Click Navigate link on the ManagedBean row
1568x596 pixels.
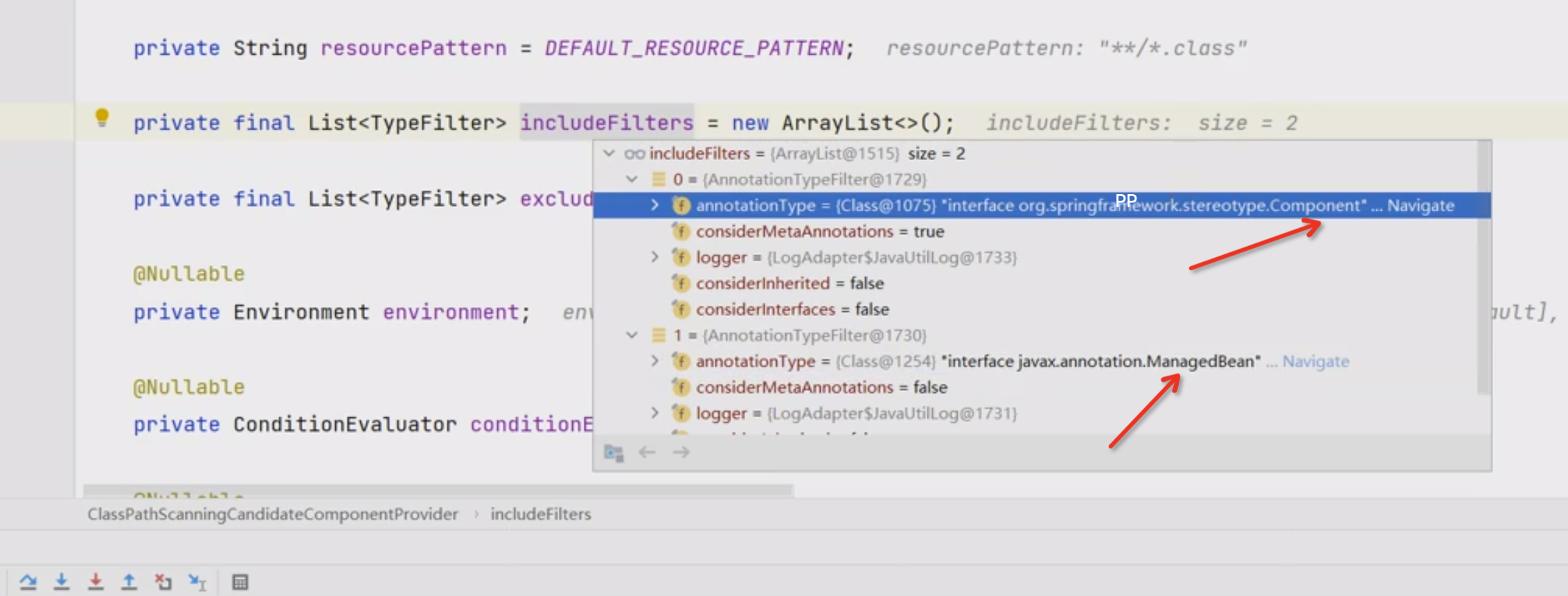click(1315, 362)
